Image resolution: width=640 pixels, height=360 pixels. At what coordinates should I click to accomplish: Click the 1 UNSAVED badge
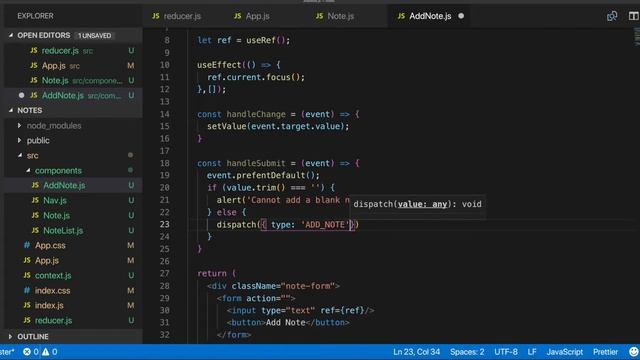(95, 36)
